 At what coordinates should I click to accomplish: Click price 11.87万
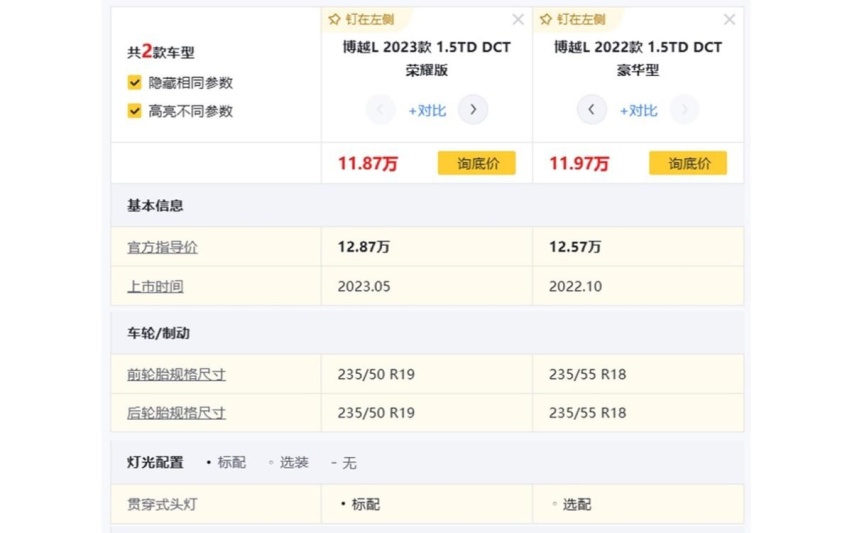(x=368, y=164)
